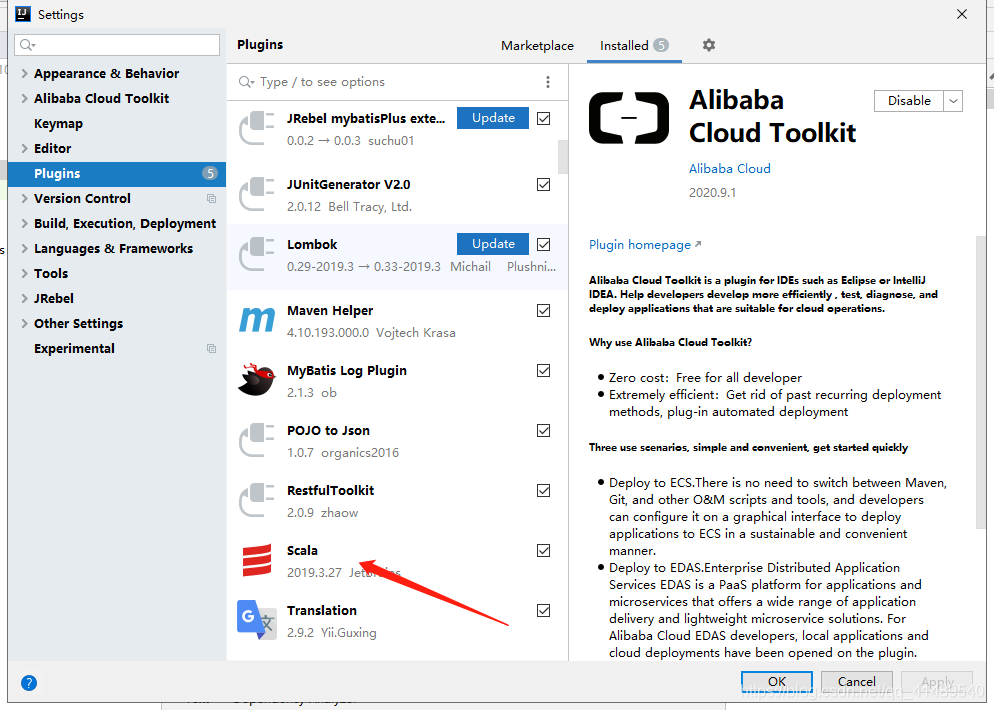The height and width of the screenshot is (710, 994).
Task: Update the JRebel mybatisPlus plugin
Action: pos(493,118)
